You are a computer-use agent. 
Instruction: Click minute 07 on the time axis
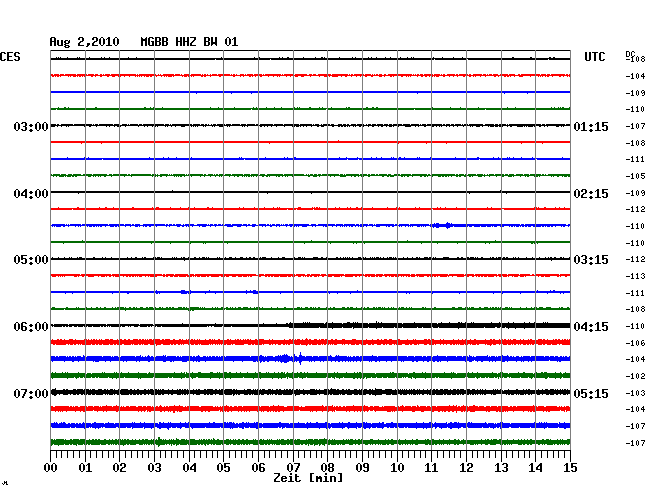293,468
